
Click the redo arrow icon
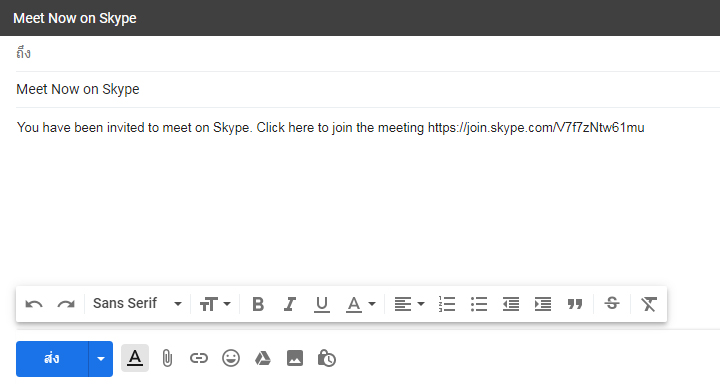click(x=66, y=304)
